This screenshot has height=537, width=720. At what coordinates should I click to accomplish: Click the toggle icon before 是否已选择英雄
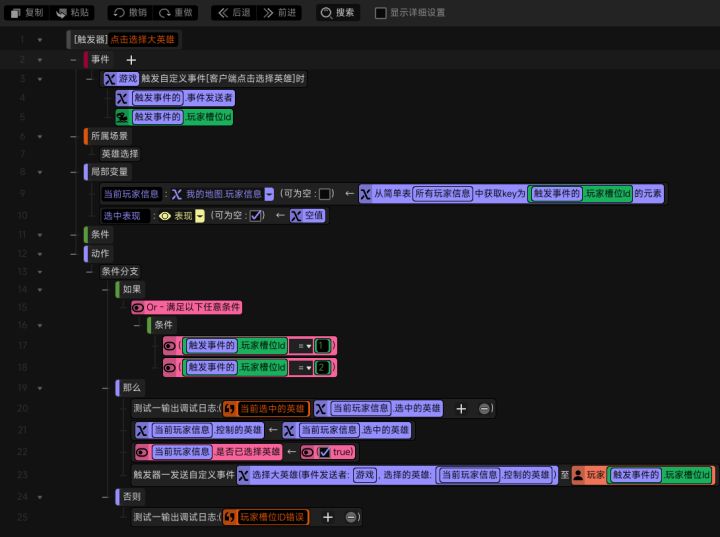click(x=142, y=452)
